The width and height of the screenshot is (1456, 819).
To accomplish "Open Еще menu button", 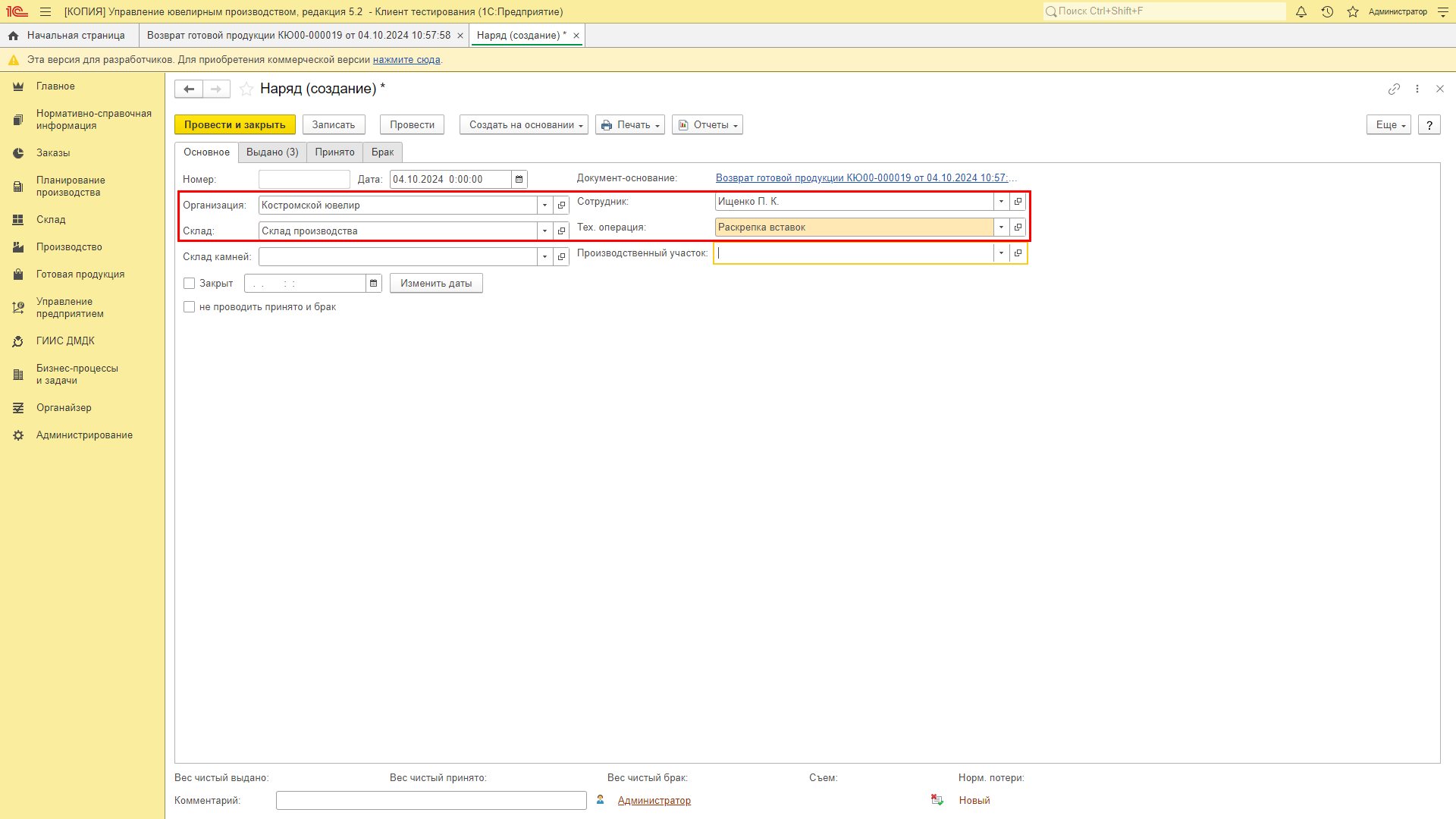I will (x=1389, y=125).
